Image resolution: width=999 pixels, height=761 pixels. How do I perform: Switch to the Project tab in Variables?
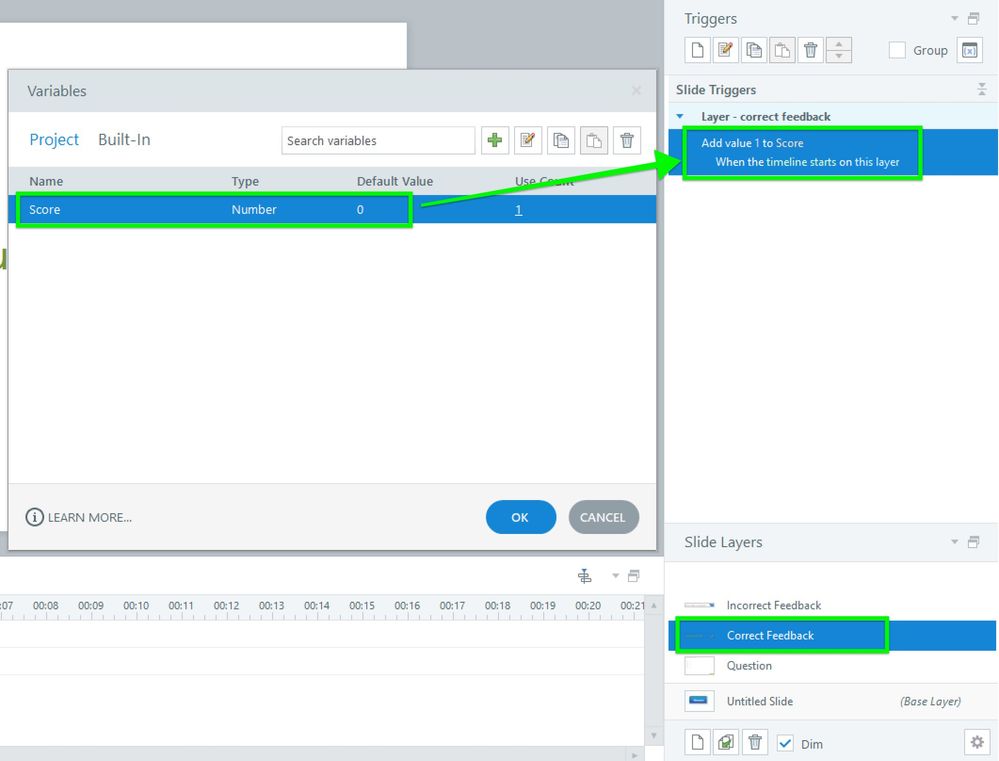pos(54,140)
